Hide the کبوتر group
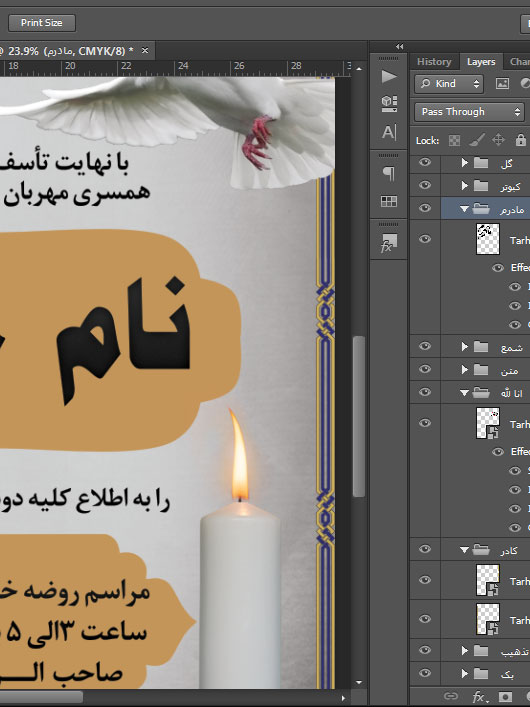530x707 pixels. tap(424, 185)
